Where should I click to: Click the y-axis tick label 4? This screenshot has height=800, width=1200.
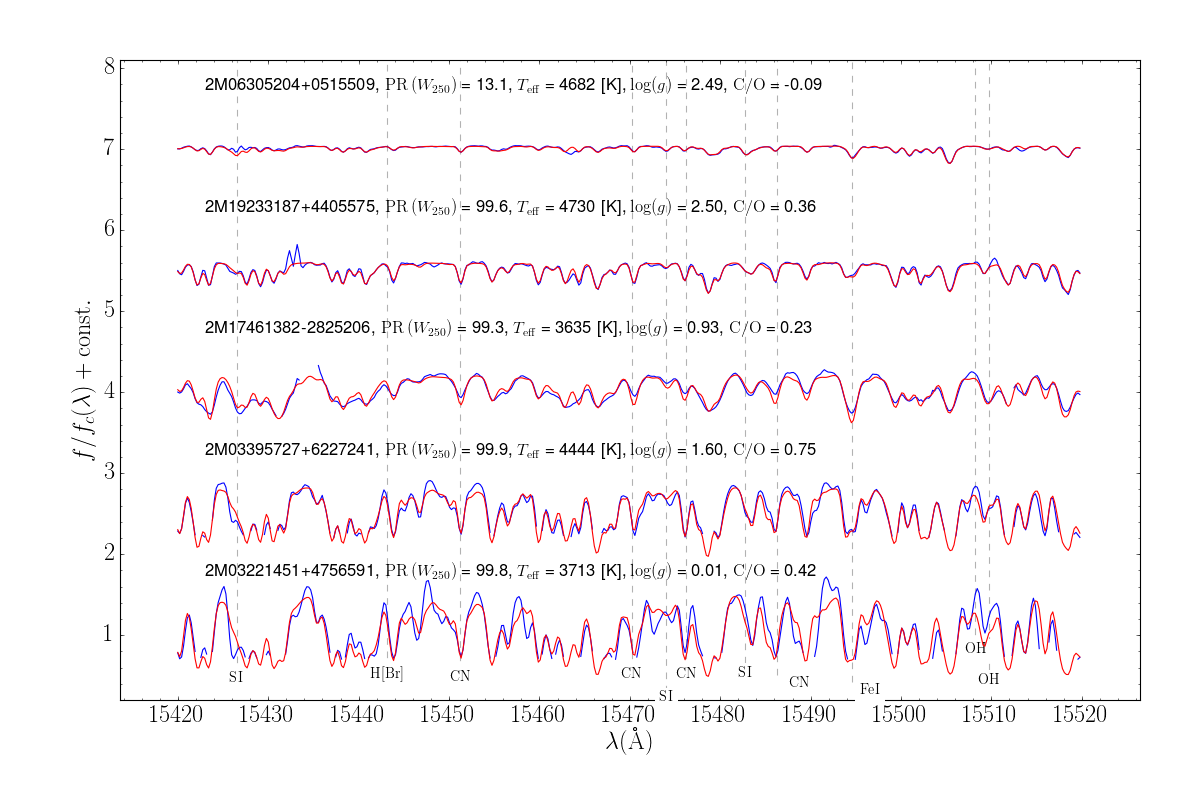coord(108,392)
